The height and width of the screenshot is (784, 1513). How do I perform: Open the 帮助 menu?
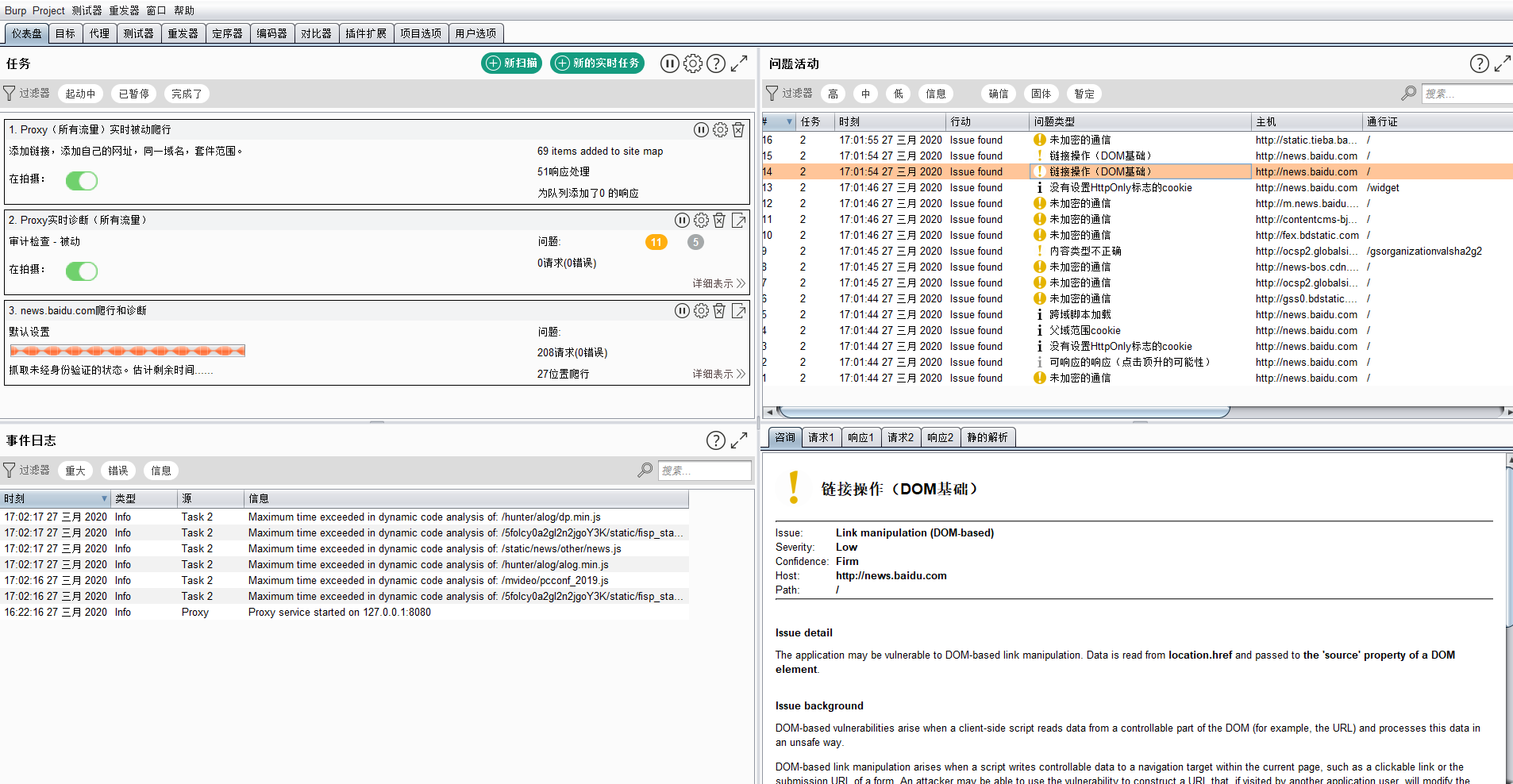tap(184, 10)
